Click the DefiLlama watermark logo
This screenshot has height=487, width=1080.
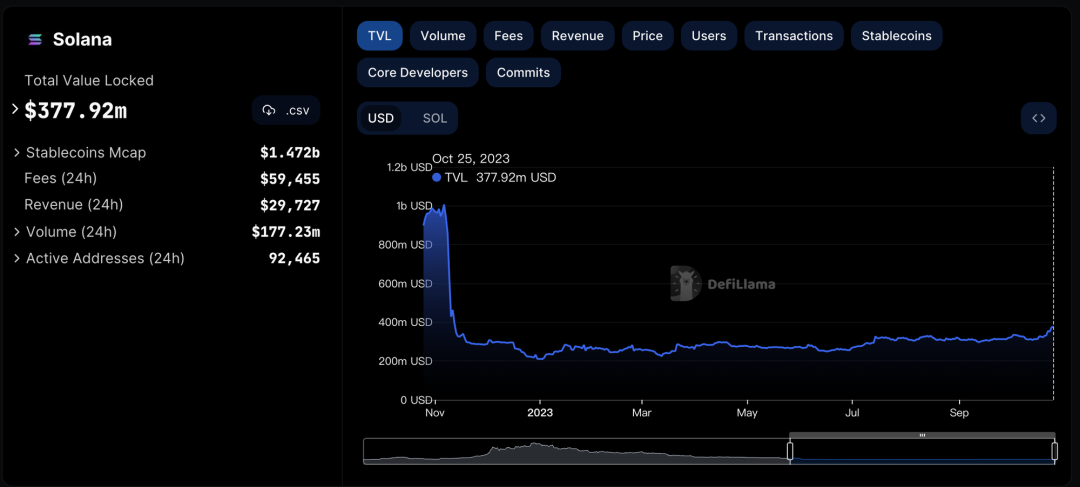(x=684, y=283)
